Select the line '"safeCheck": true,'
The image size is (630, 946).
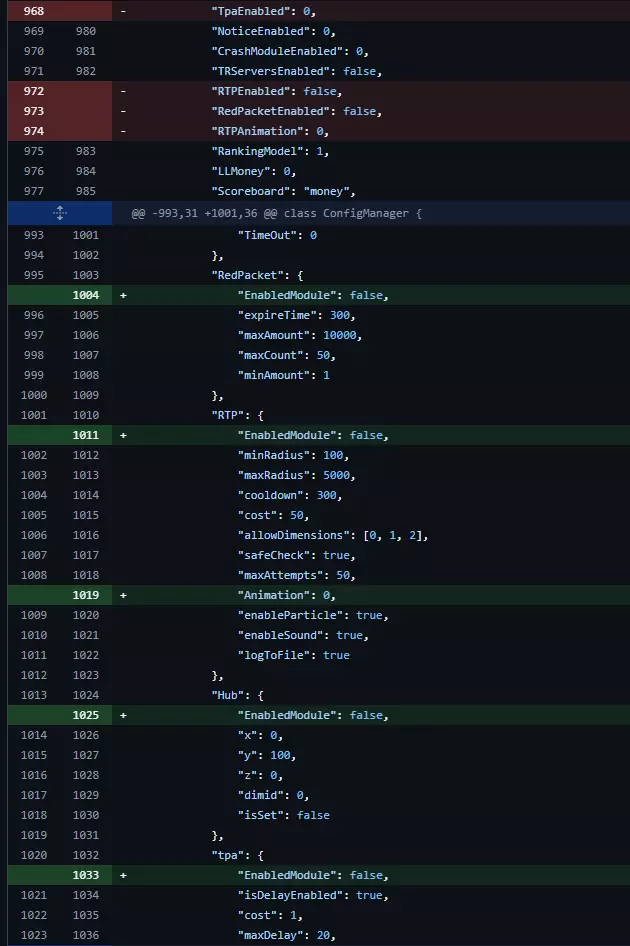click(296, 554)
